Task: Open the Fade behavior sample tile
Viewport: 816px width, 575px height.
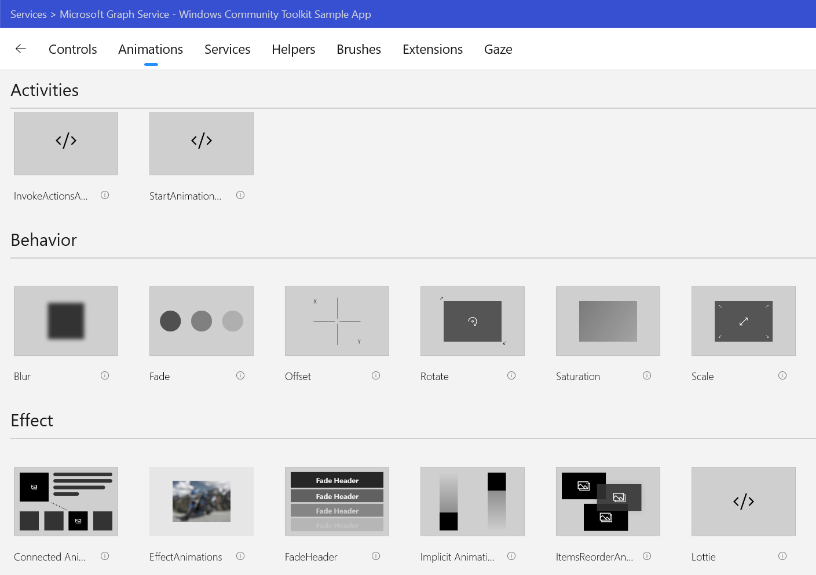Action: click(x=201, y=321)
